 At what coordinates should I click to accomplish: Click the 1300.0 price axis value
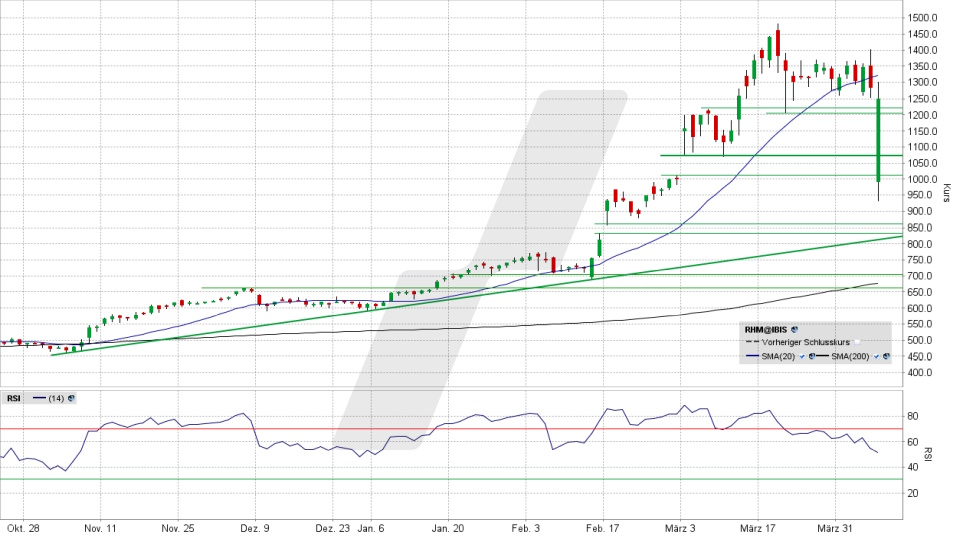pos(923,82)
